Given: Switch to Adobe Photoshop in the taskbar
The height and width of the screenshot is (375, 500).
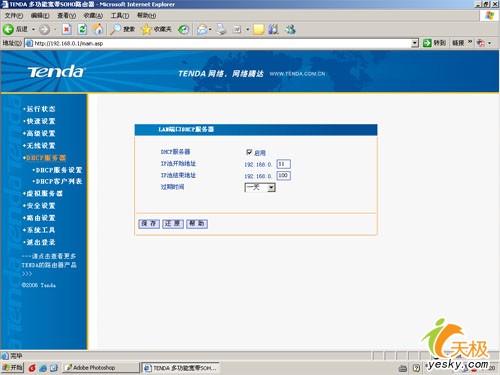Looking at the screenshot, I should (101, 367).
